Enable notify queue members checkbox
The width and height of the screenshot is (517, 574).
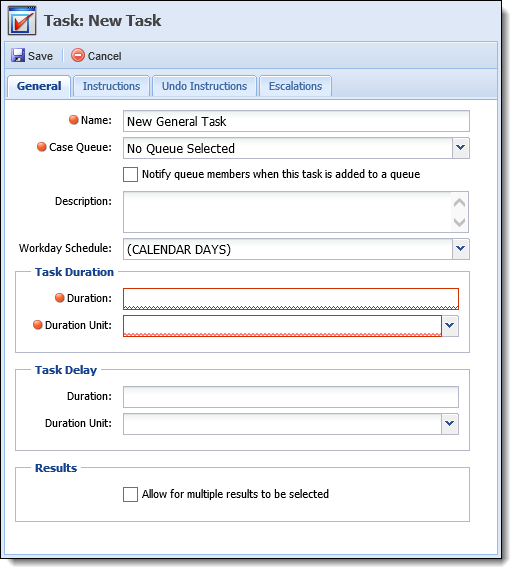[x=130, y=174]
